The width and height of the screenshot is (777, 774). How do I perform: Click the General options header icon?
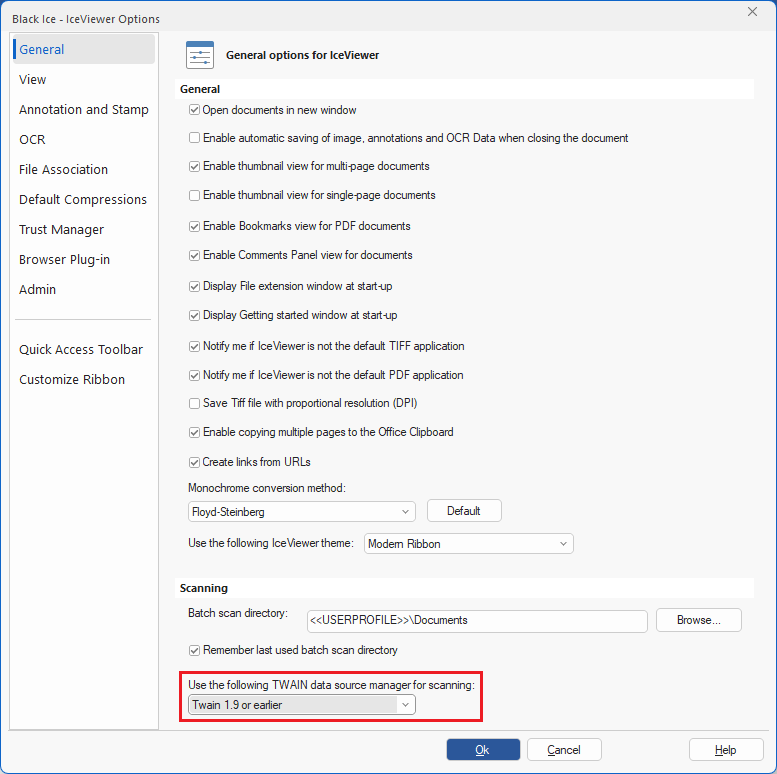pos(200,55)
